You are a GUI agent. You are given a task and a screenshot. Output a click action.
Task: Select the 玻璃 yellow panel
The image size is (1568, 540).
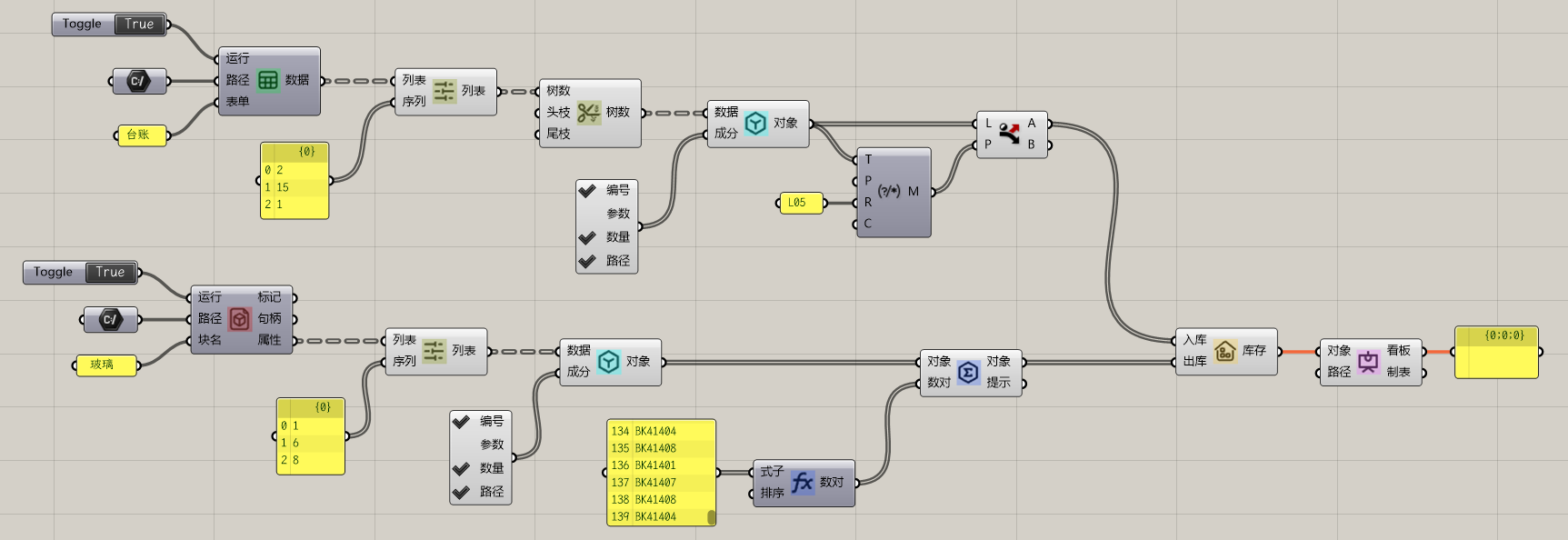(x=105, y=365)
